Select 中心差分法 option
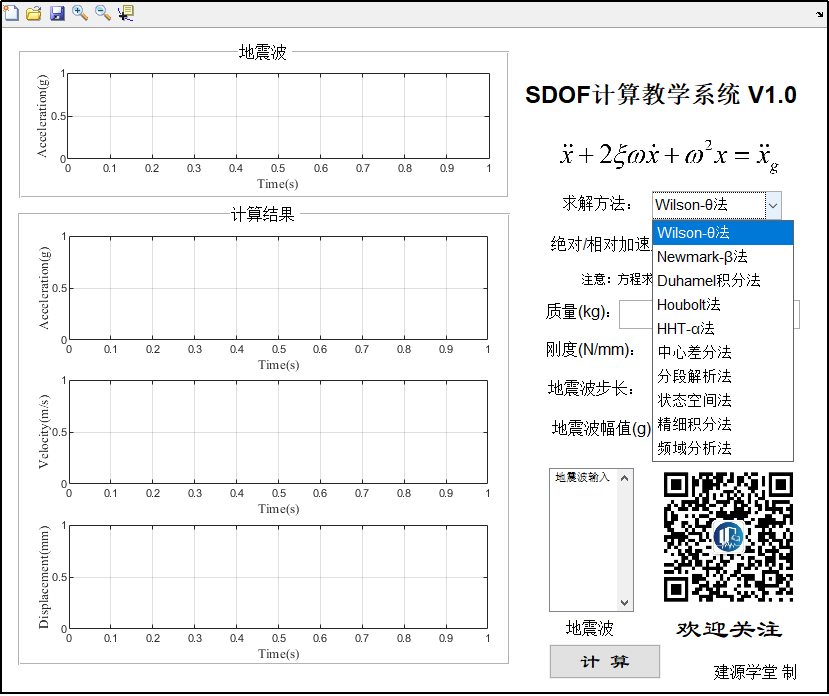829x696 pixels. click(723, 352)
